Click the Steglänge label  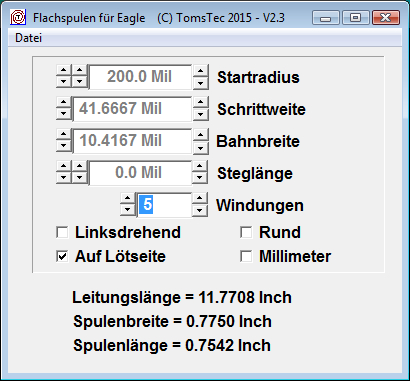coord(255,174)
